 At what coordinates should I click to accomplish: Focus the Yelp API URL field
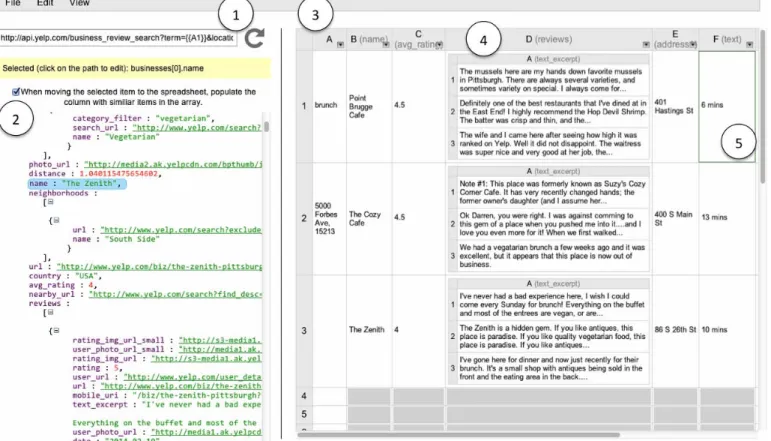[118, 38]
